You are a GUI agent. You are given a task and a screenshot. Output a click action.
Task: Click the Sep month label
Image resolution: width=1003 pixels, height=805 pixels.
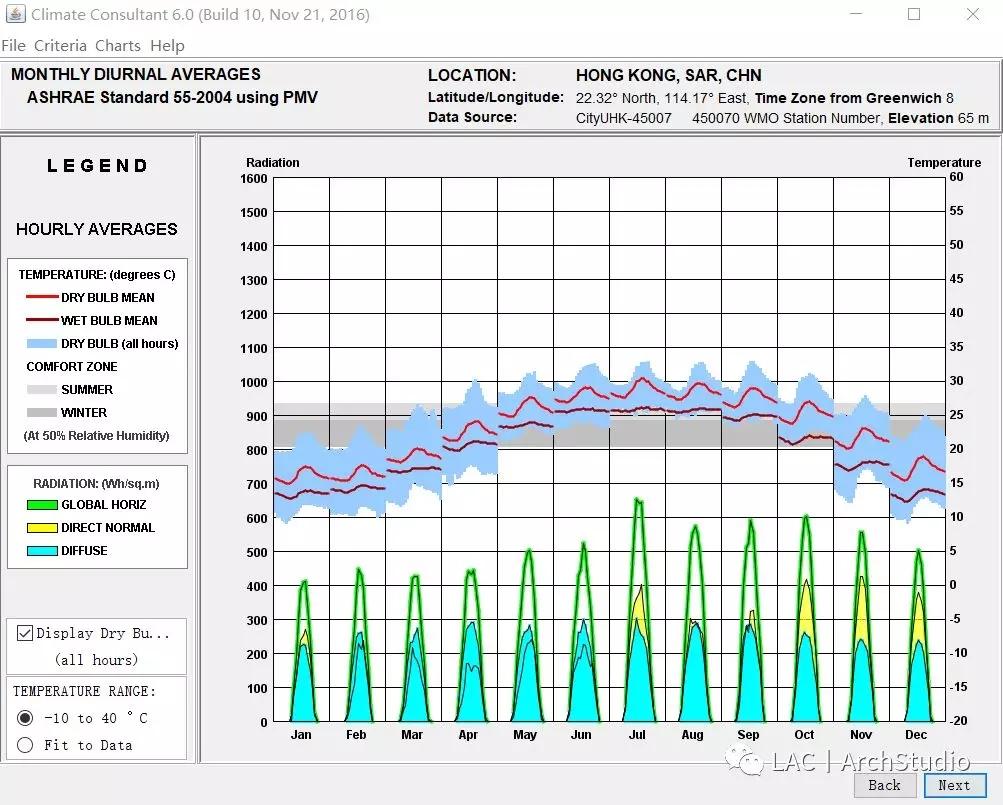[748, 735]
